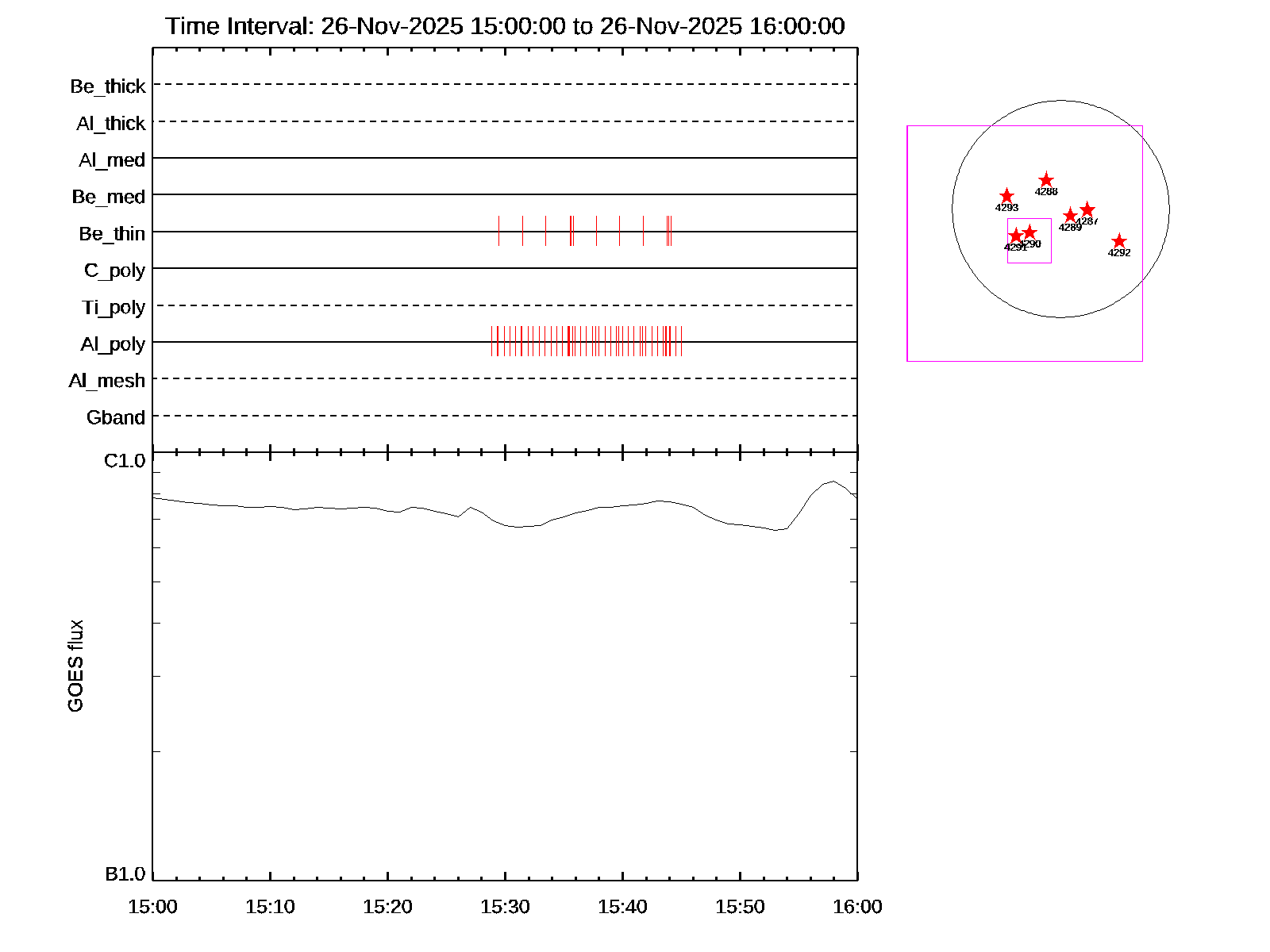Screen dimensions: 1270x952
Task: Click the 15:50 time axis label
Action: [x=740, y=907]
